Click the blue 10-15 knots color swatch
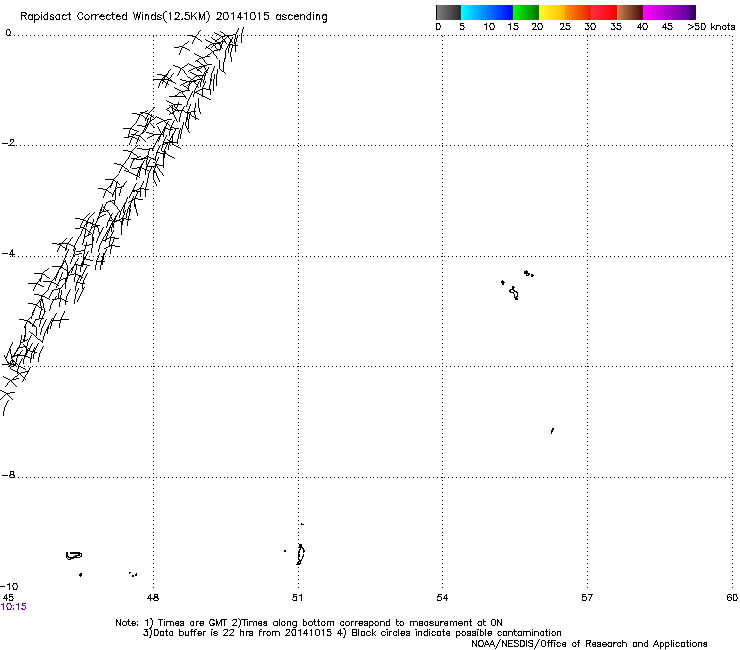This screenshot has height=650, width=740. (x=500, y=12)
